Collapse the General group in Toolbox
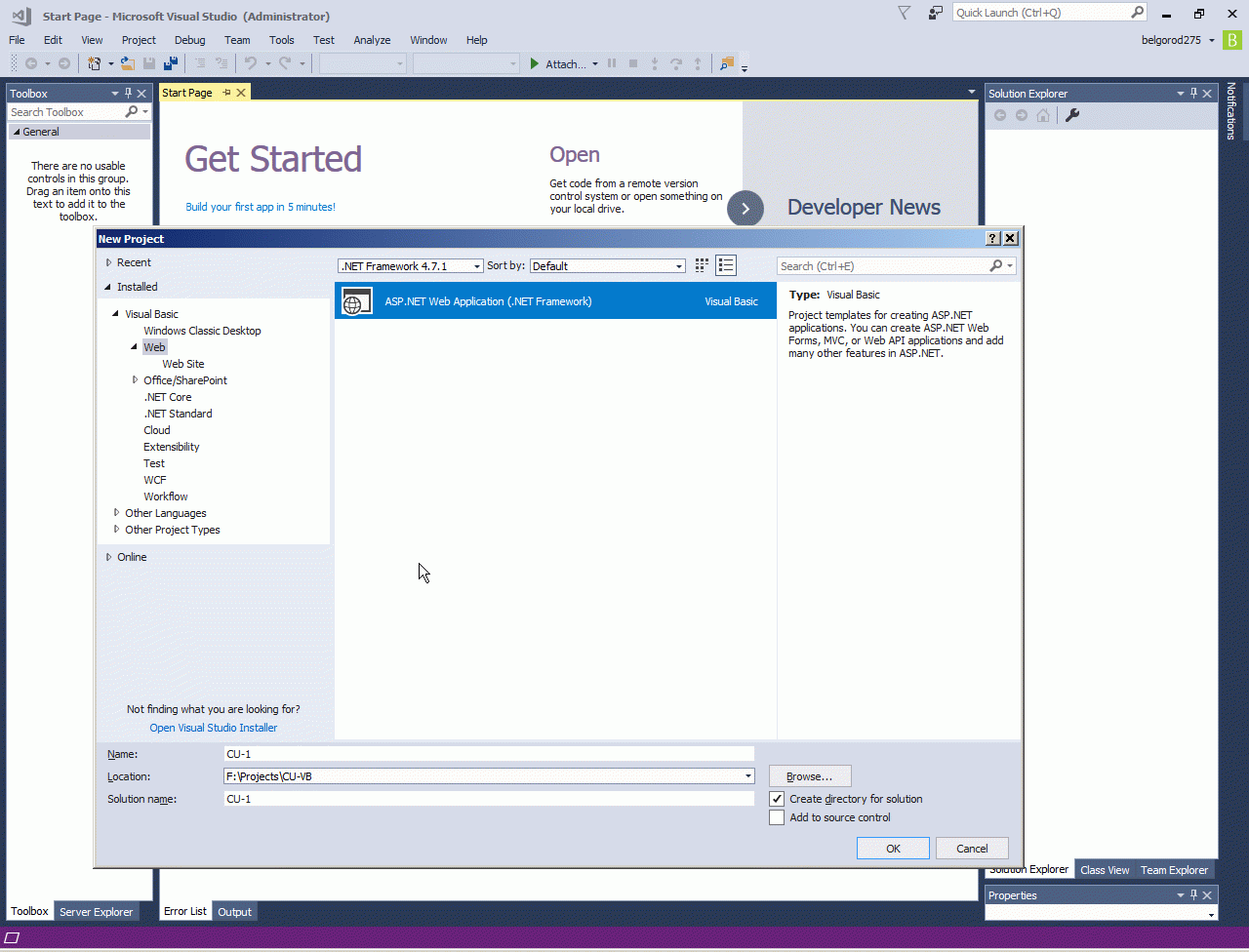1249x952 pixels. 16,132
